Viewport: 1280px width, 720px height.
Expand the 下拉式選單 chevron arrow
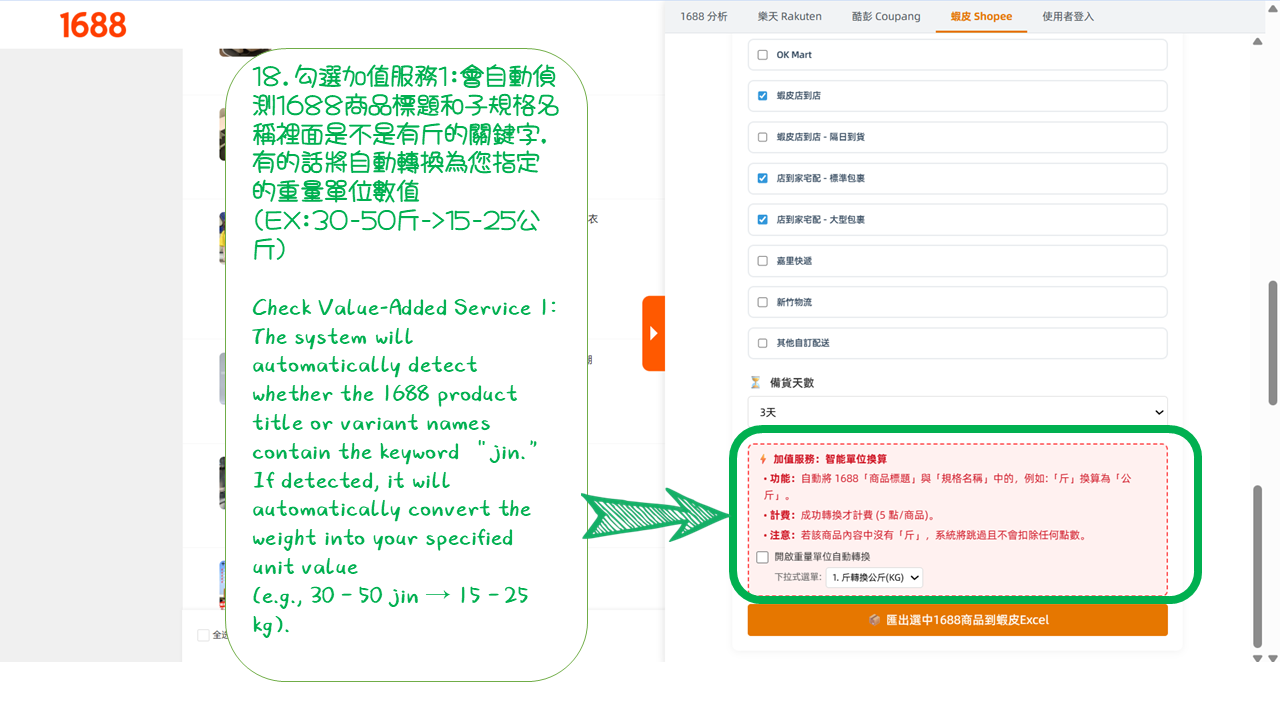coord(916,577)
